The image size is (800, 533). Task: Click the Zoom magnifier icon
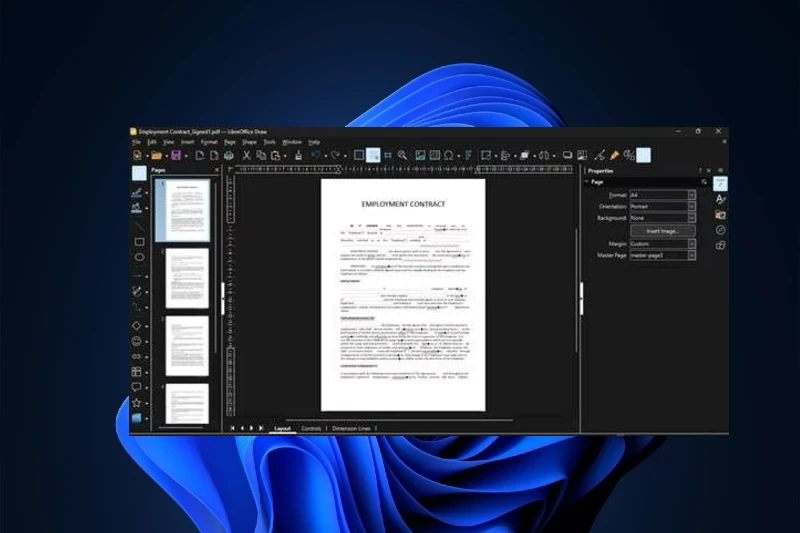(403, 155)
